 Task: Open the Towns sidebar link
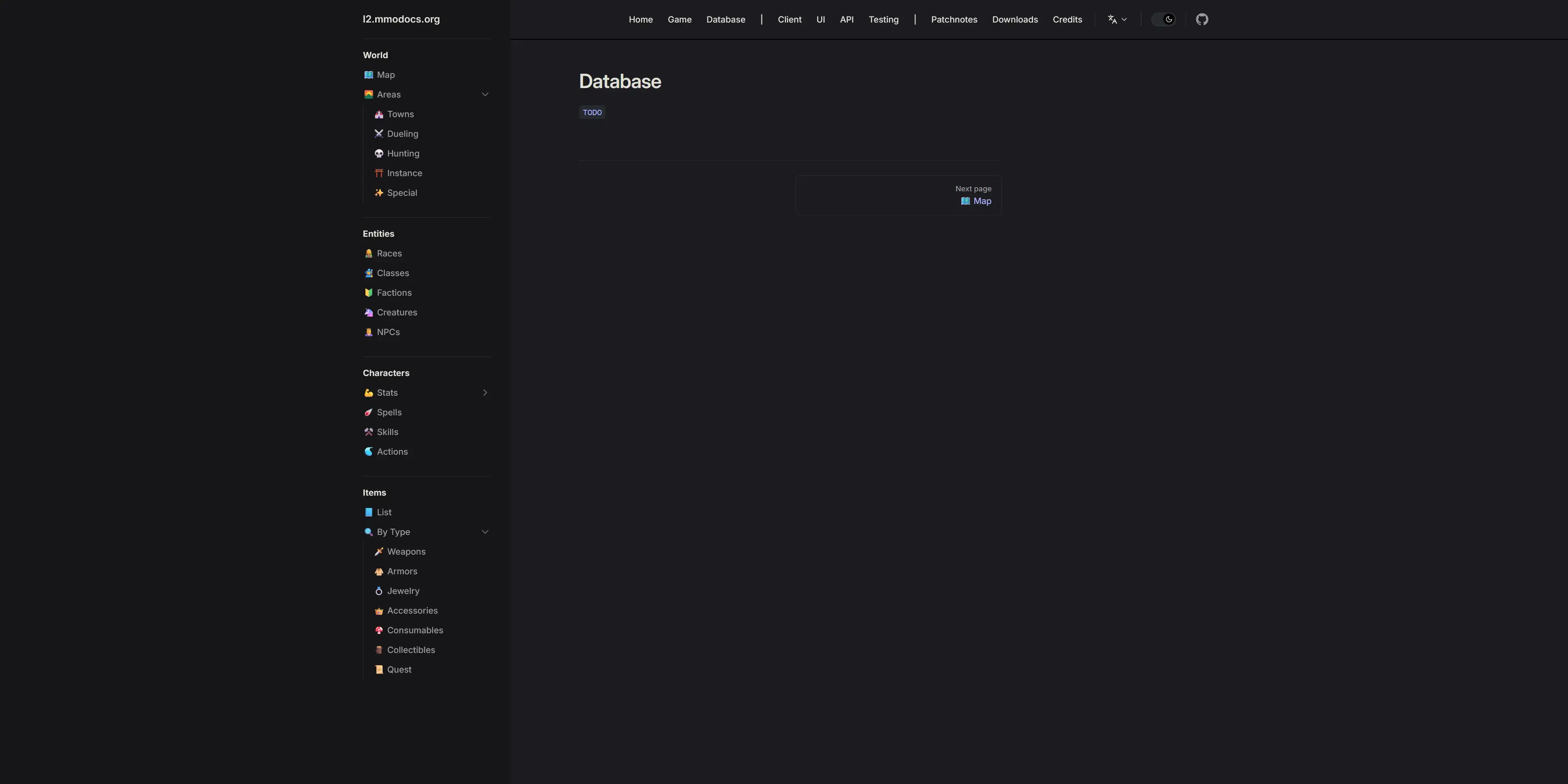pyautogui.click(x=400, y=114)
